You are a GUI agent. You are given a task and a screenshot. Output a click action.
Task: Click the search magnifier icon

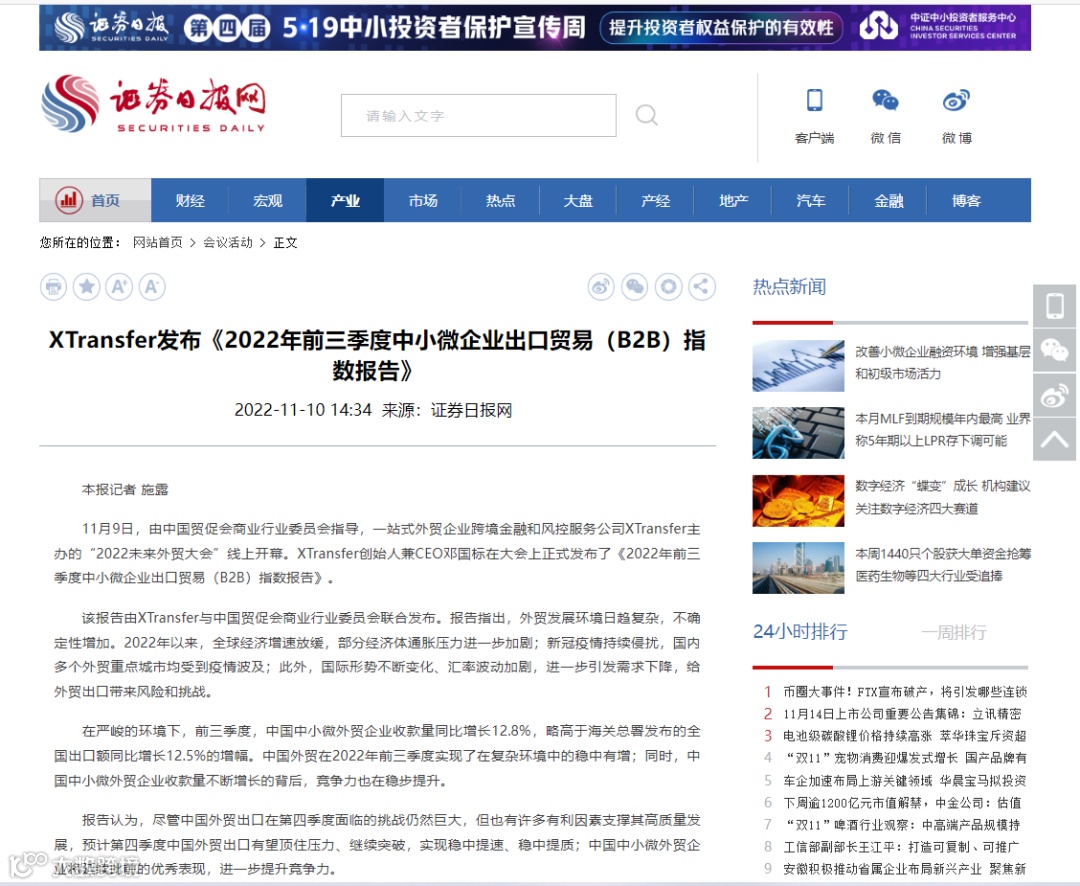point(646,115)
